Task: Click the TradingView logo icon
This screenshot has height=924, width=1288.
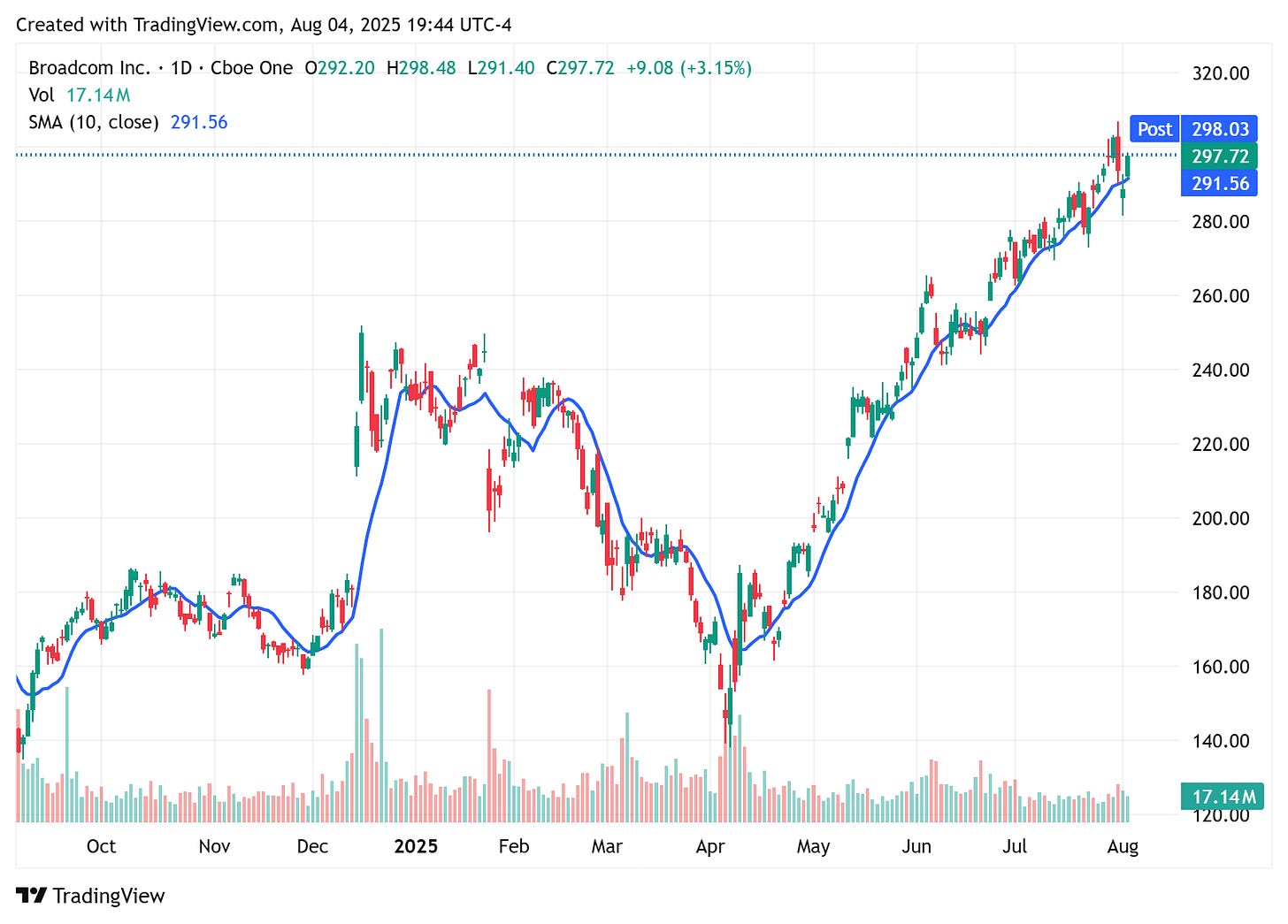Action: pyautogui.click(x=33, y=896)
